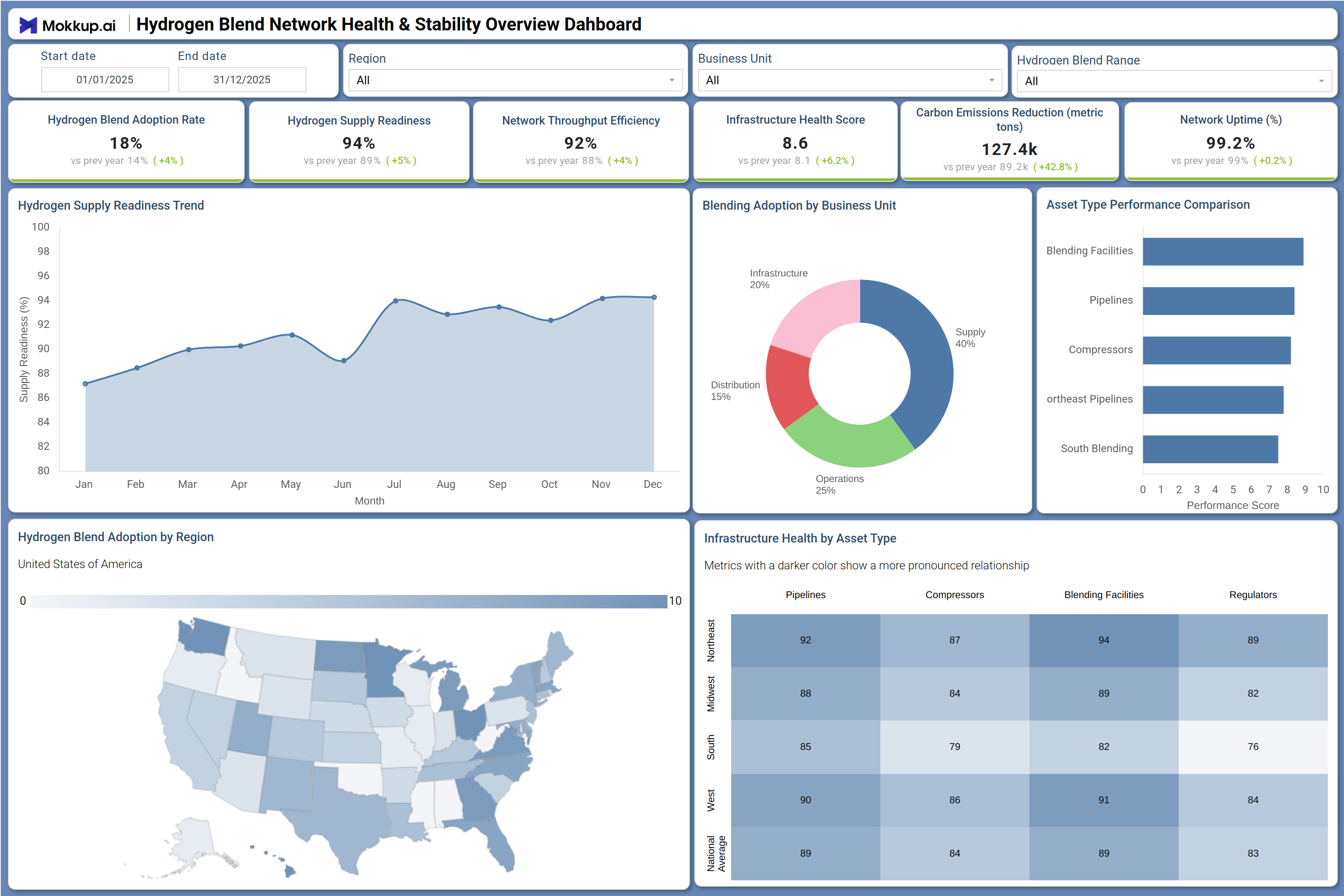Click the Compressors performance bar
This screenshot has width=1344, height=896.
(x=1217, y=350)
